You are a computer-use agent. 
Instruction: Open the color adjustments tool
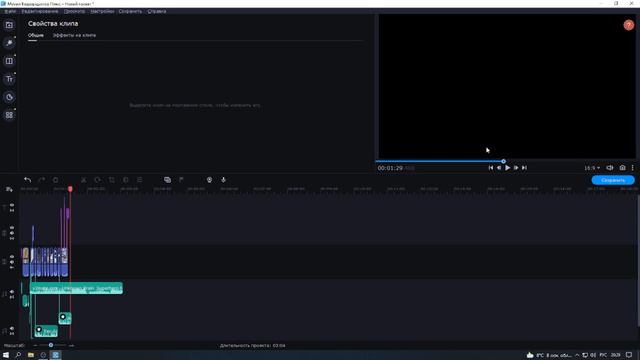pos(126,180)
